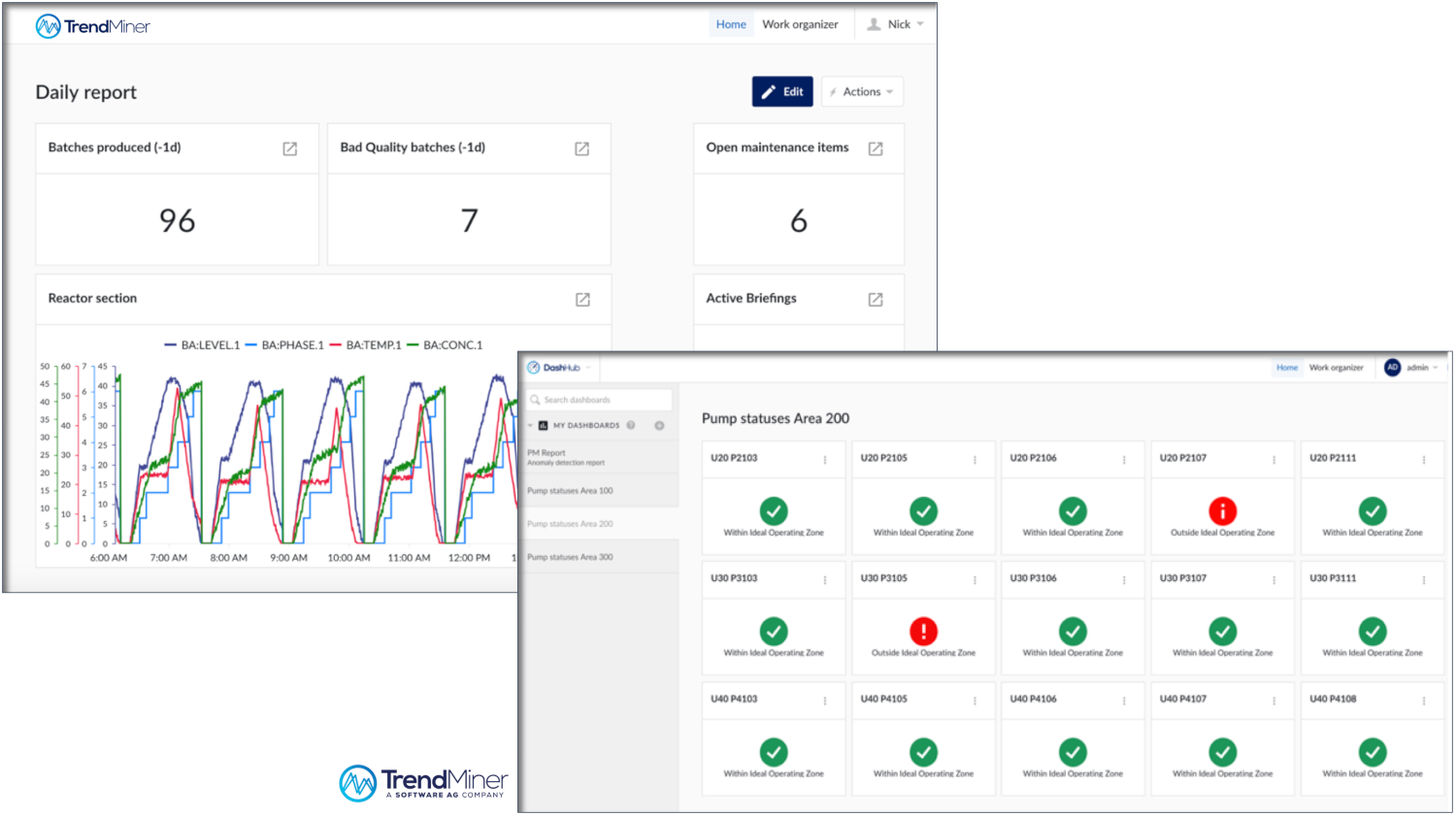Open the Batches produced tile externally

(x=290, y=148)
